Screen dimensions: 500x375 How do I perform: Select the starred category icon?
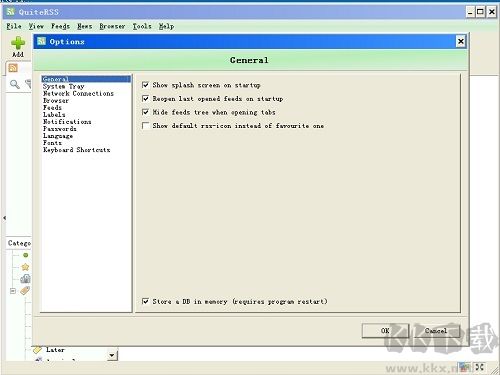tap(25, 267)
